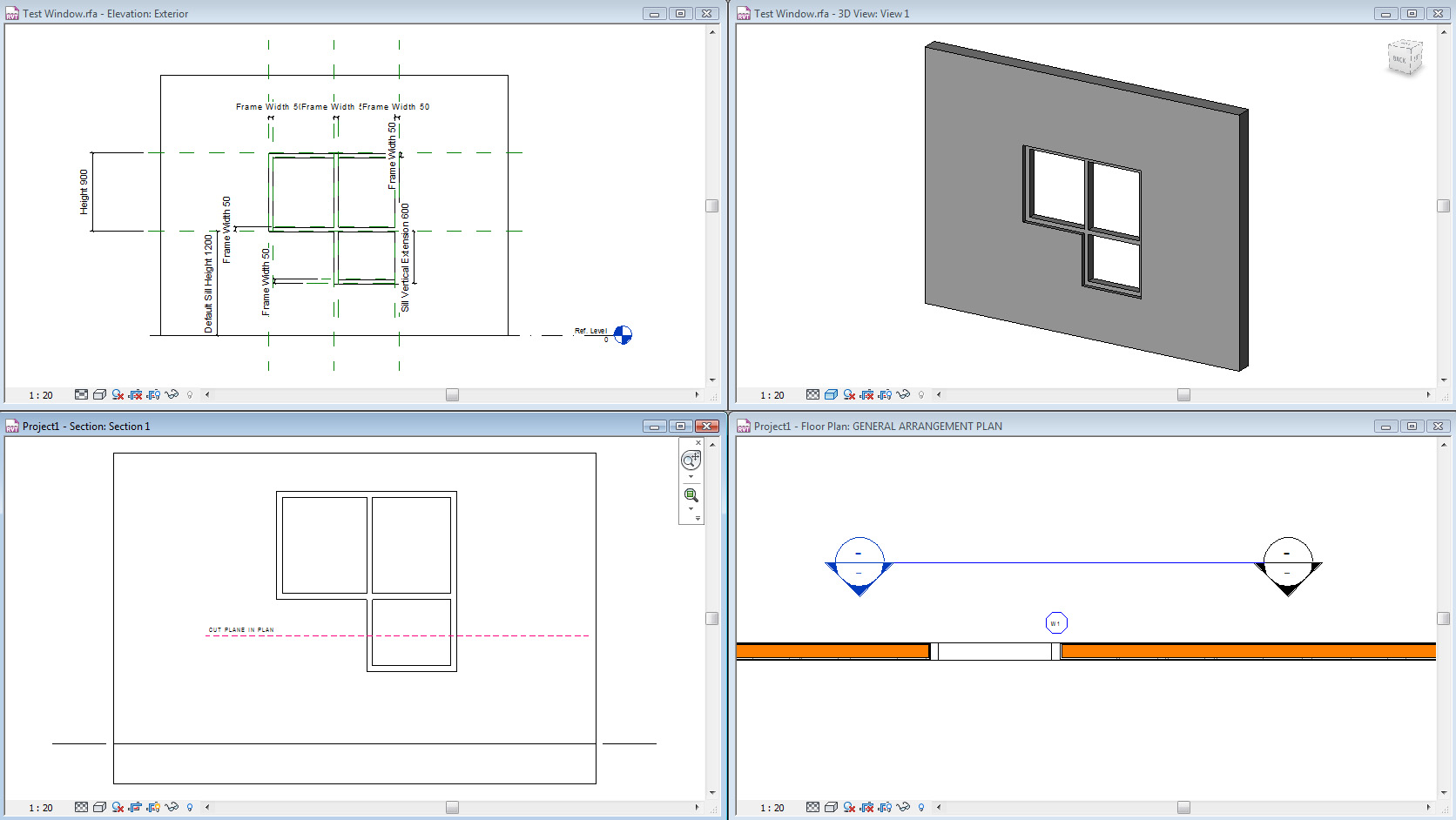Click the Crop View icon in 3D View 1

(866, 394)
